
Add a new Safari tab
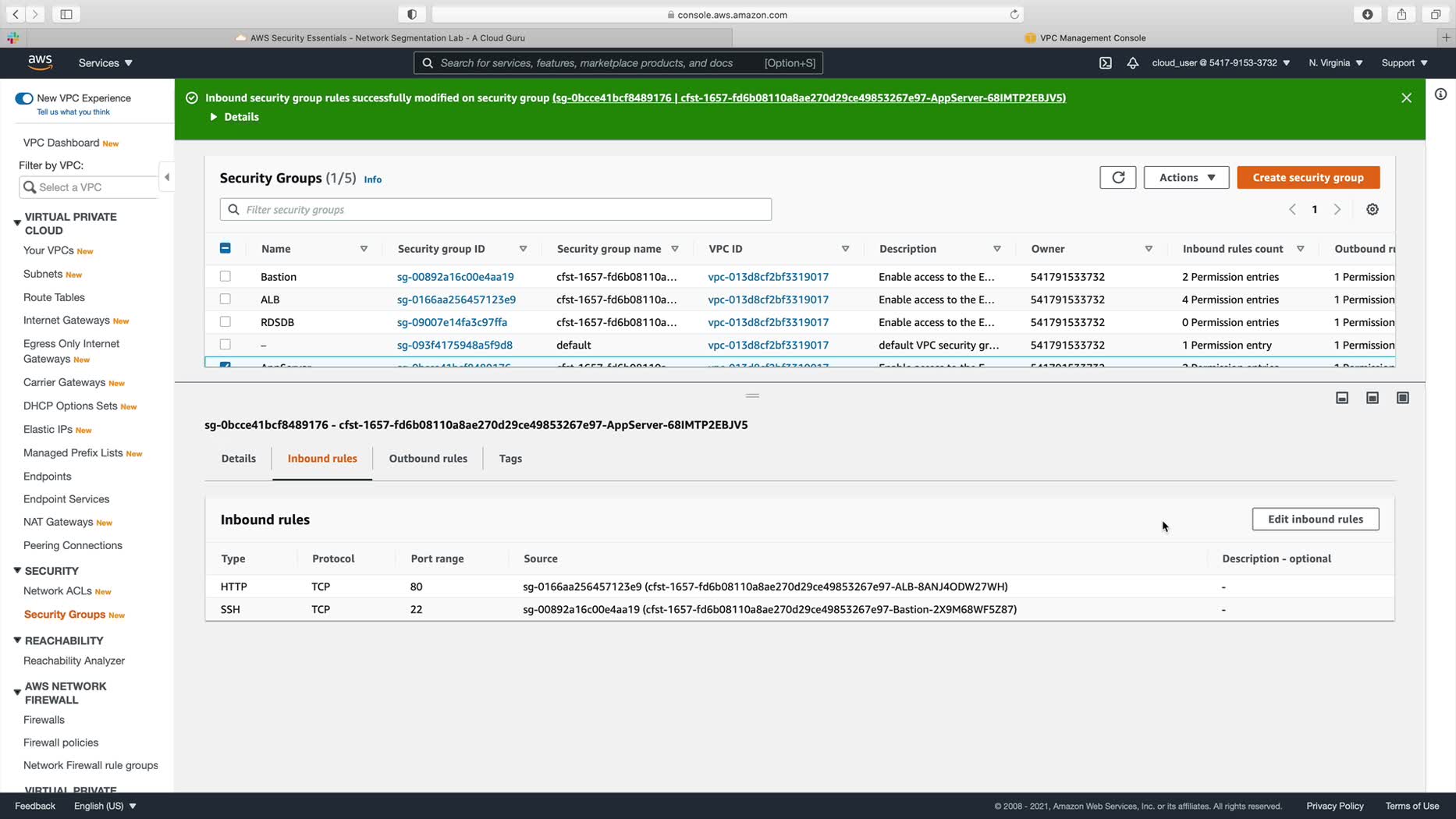tap(1446, 37)
